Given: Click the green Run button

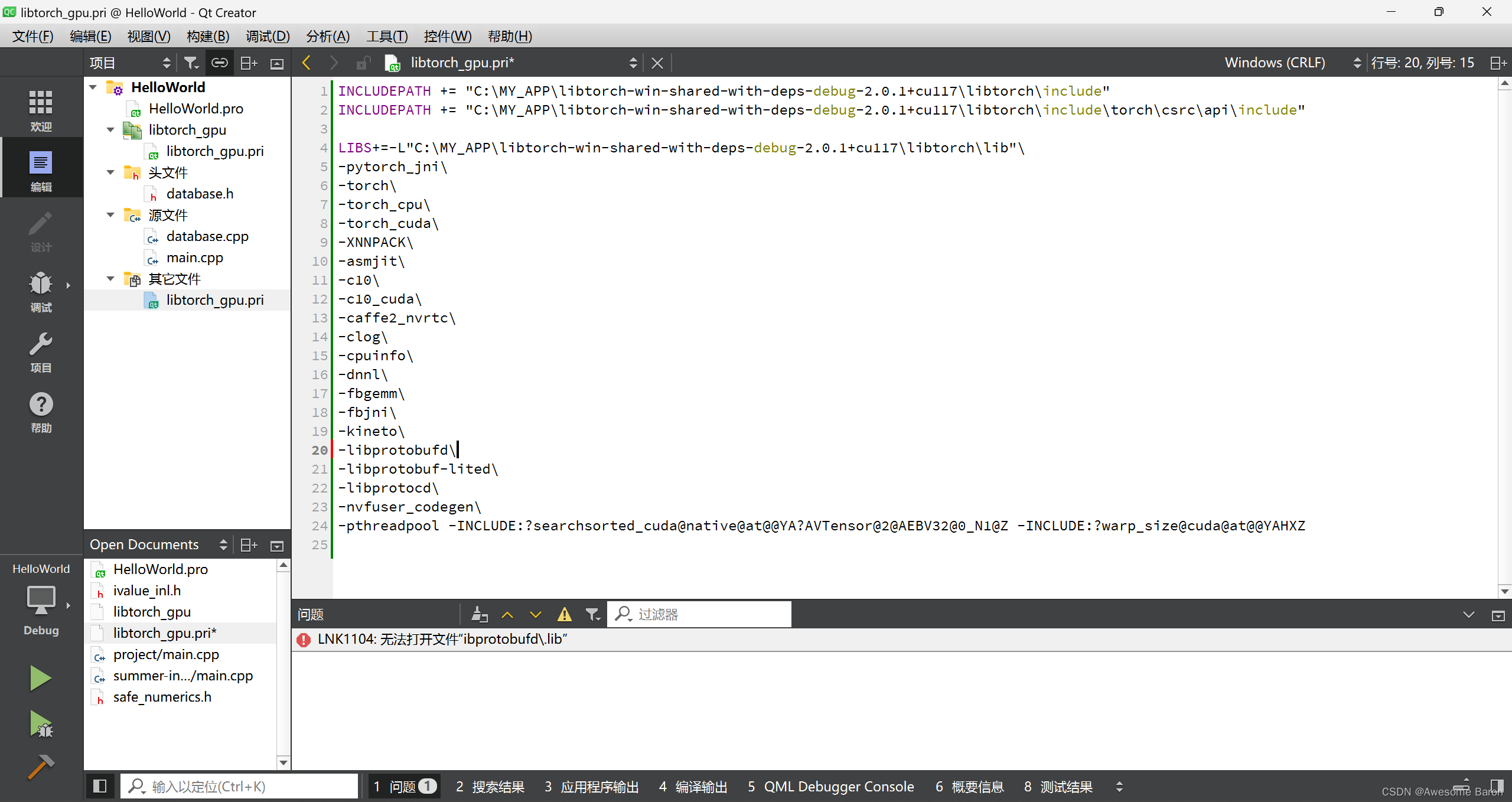Looking at the screenshot, I should [x=40, y=678].
